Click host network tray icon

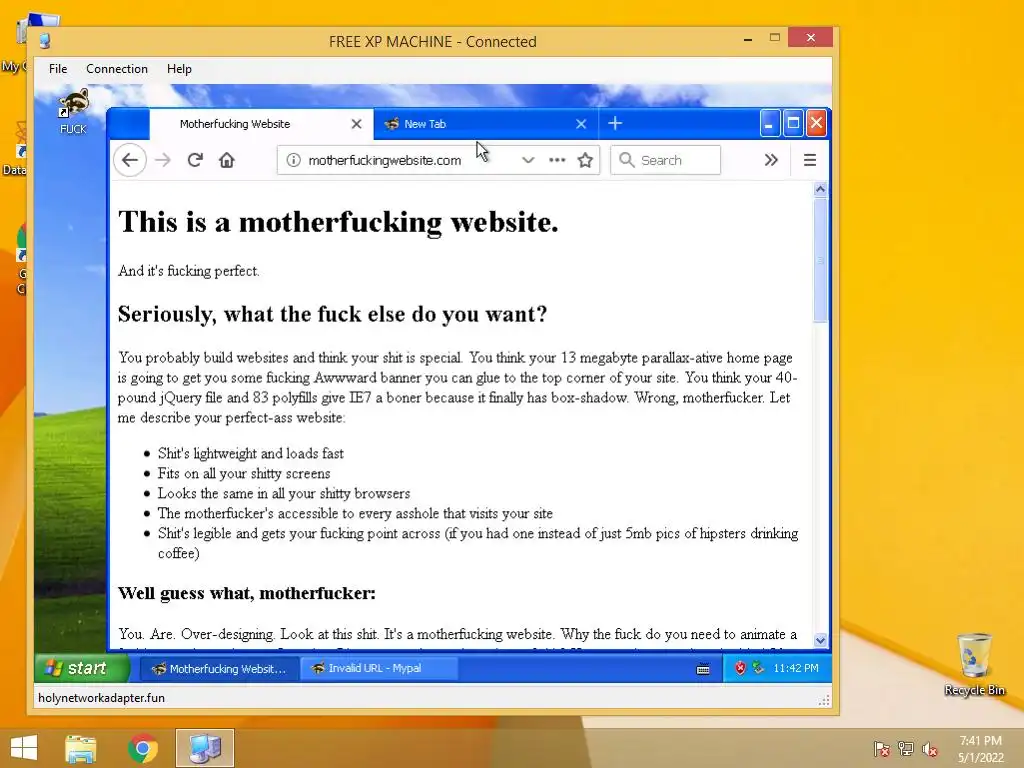(x=906, y=749)
